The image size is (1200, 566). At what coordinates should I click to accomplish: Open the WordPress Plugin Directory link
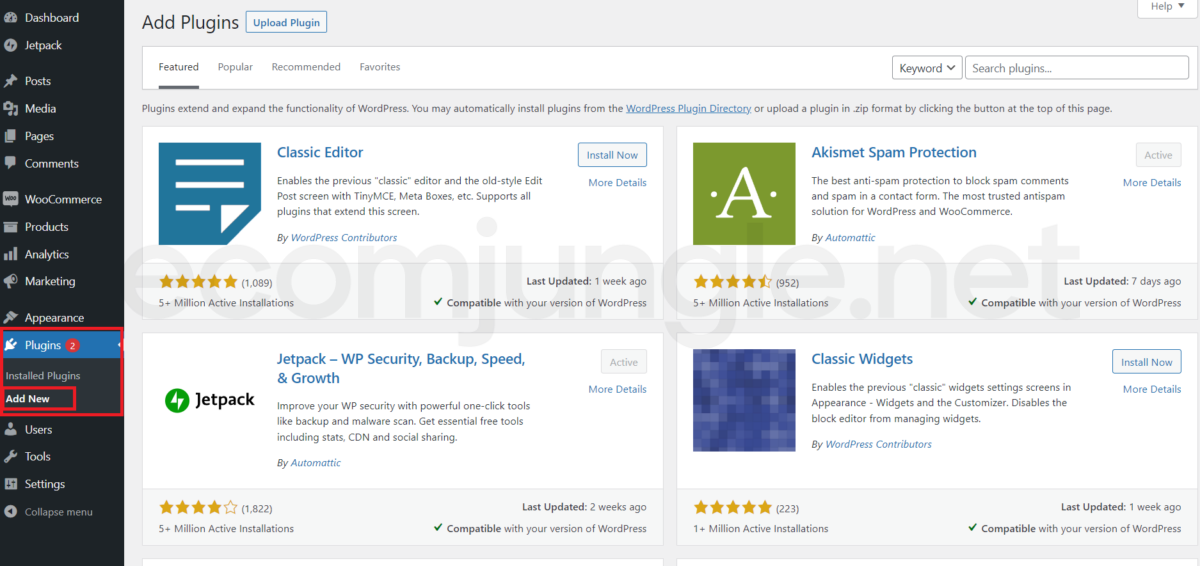688,108
